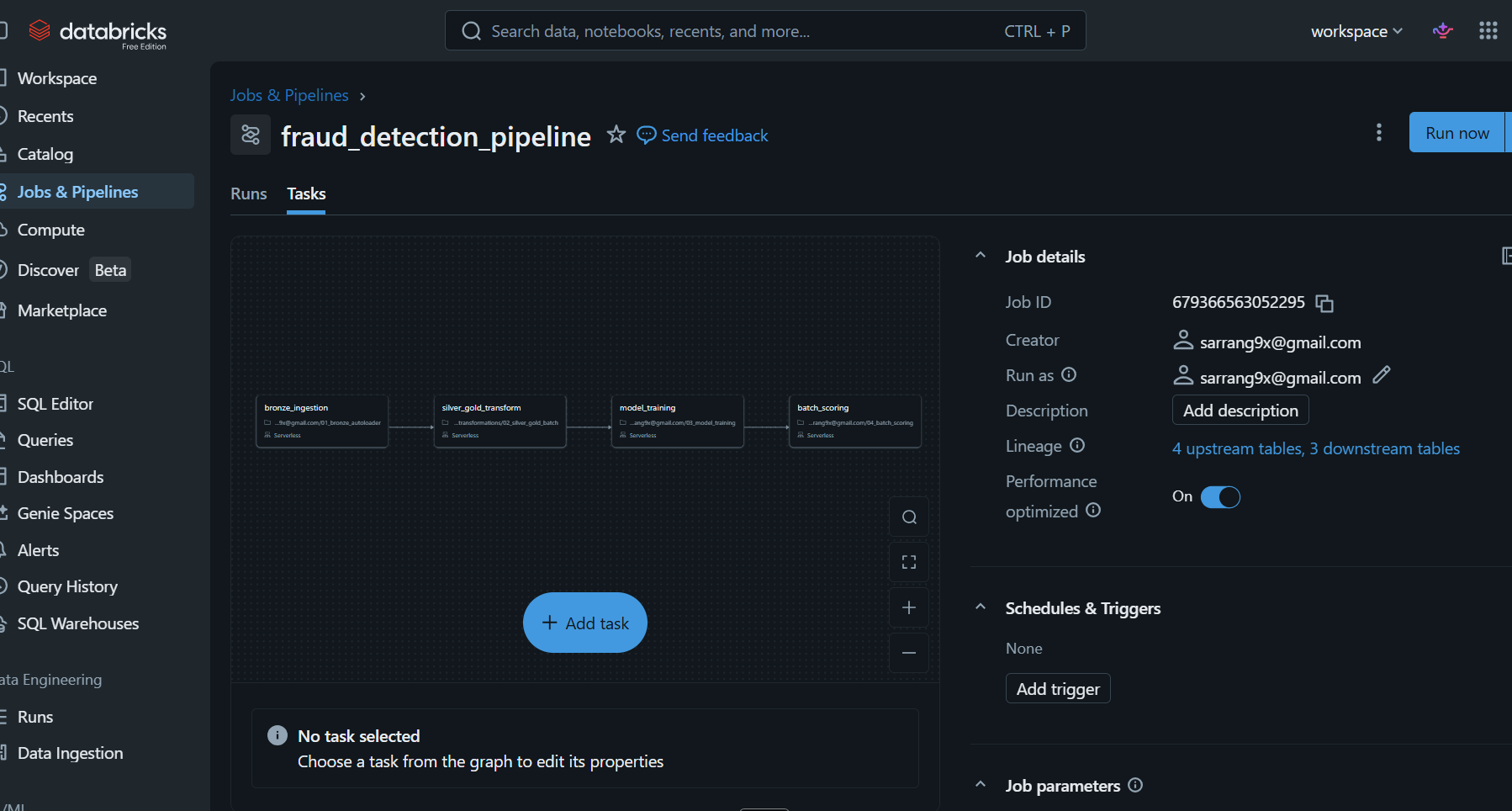Focus the global search field
The image size is (1512, 811).
(765, 31)
